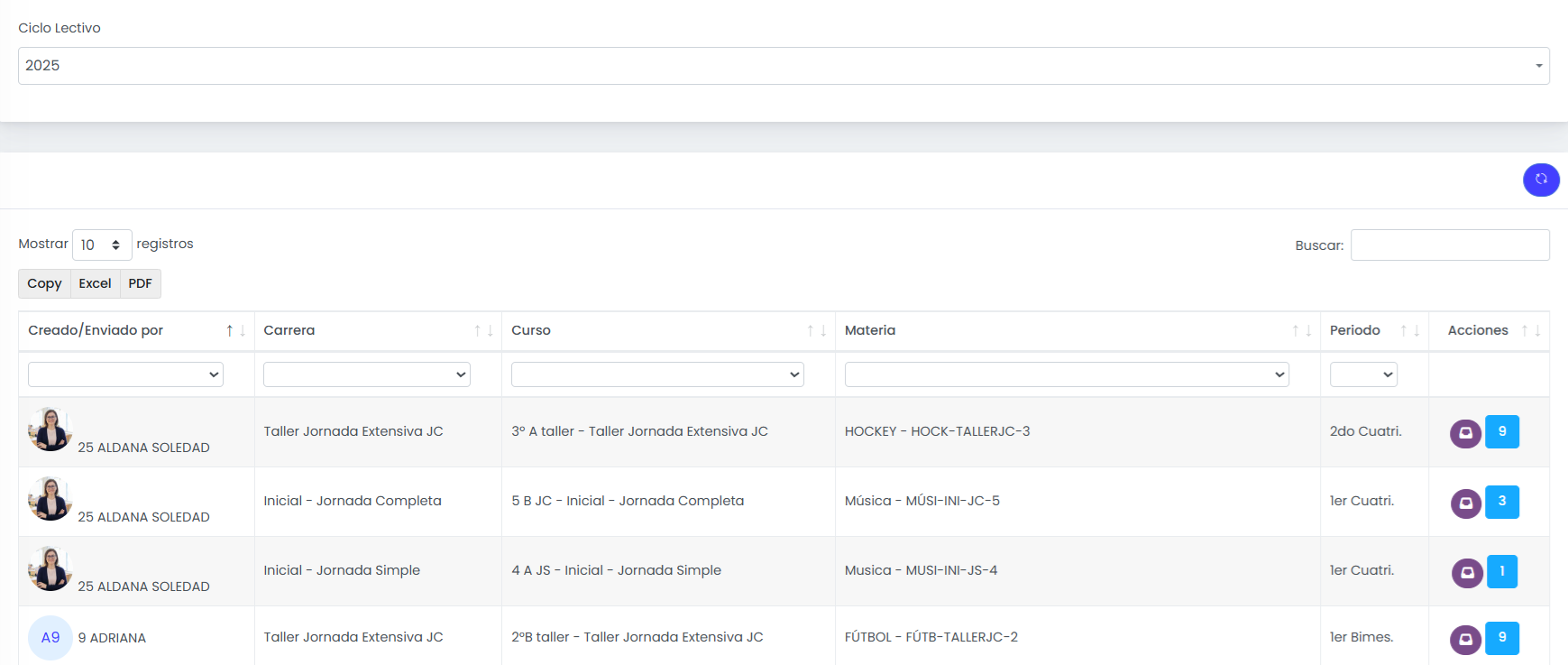
Task: Focus the Buscar search field
Action: (x=1450, y=245)
